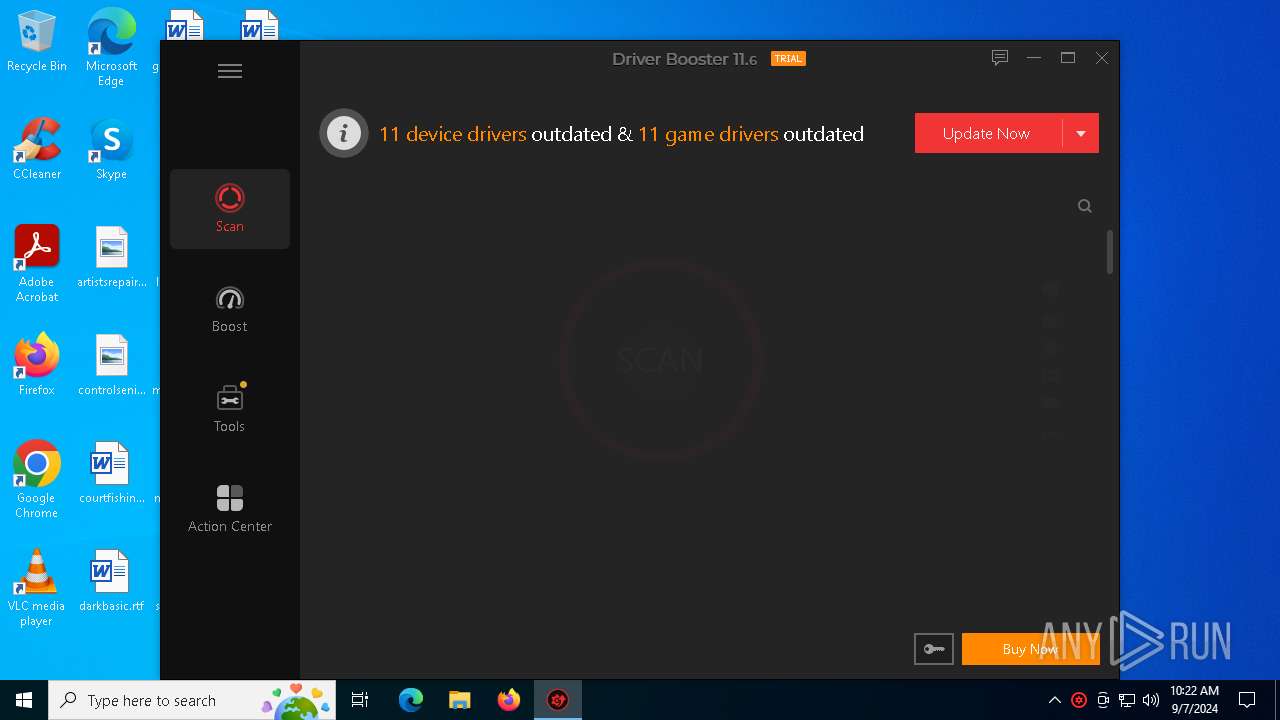The width and height of the screenshot is (1280, 720).
Task: Select the CCleaner desktop shortcut
Action: 37,150
